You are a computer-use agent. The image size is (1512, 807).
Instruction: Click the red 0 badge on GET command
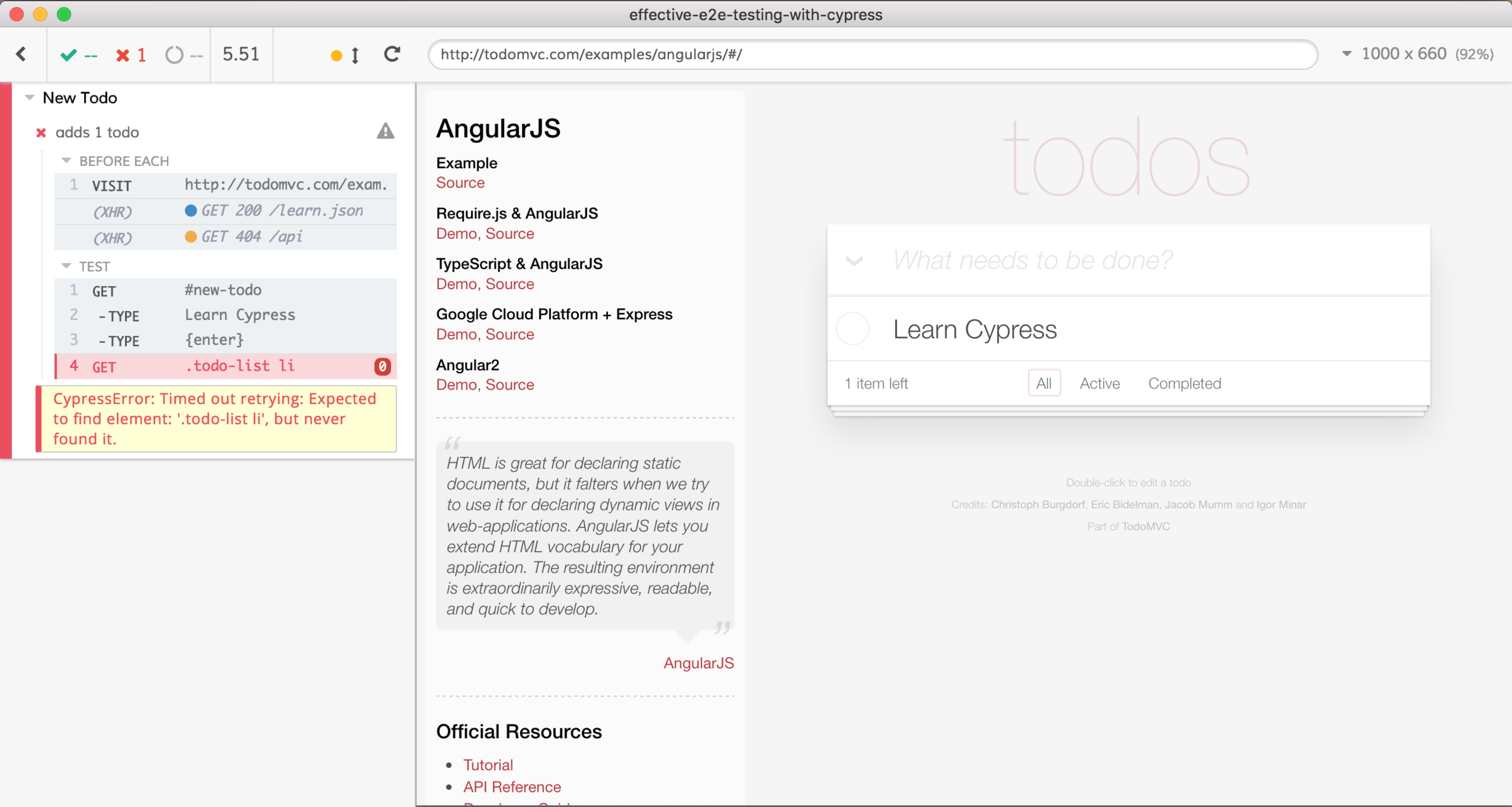click(x=382, y=367)
